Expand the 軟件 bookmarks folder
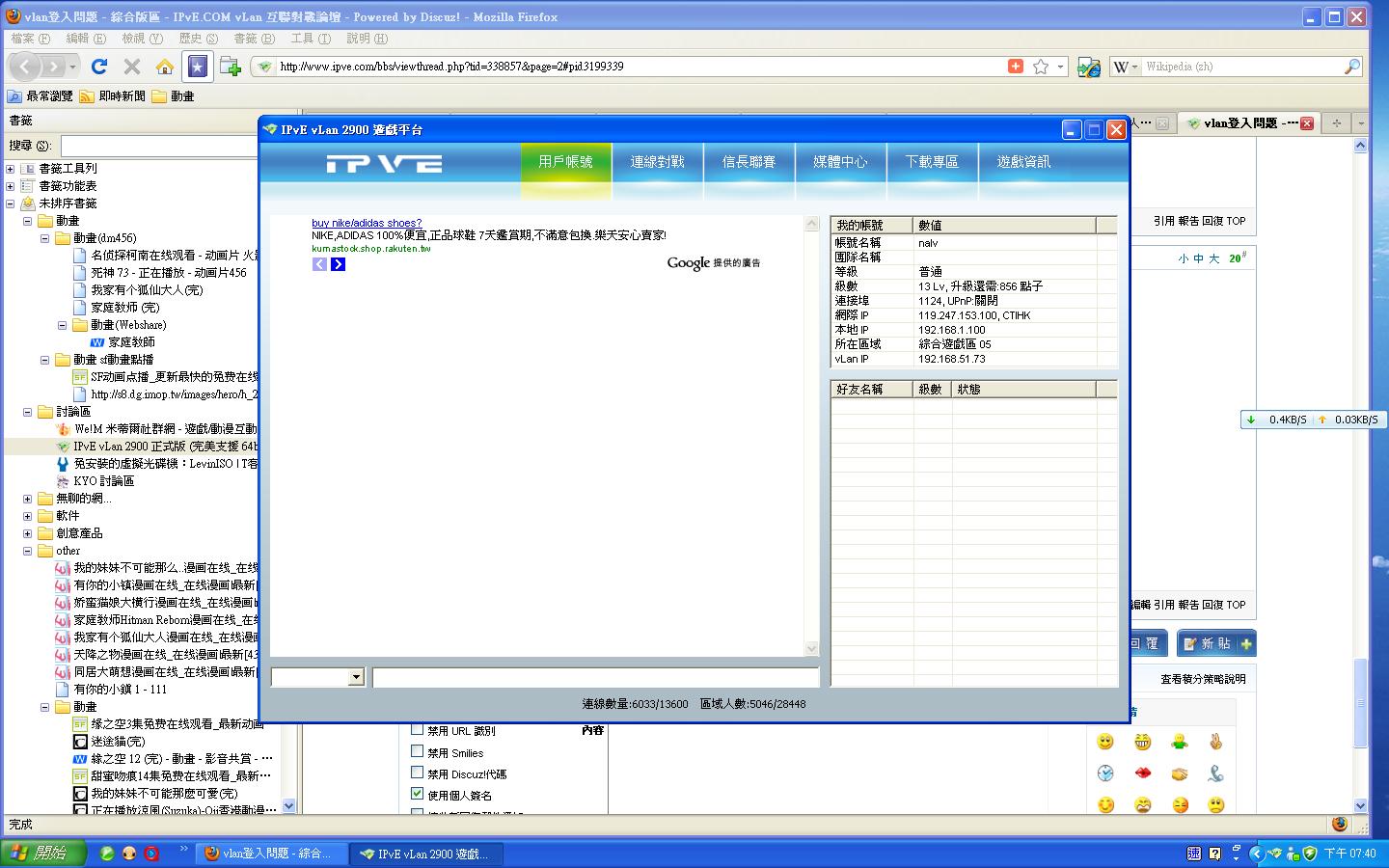 (x=28, y=516)
